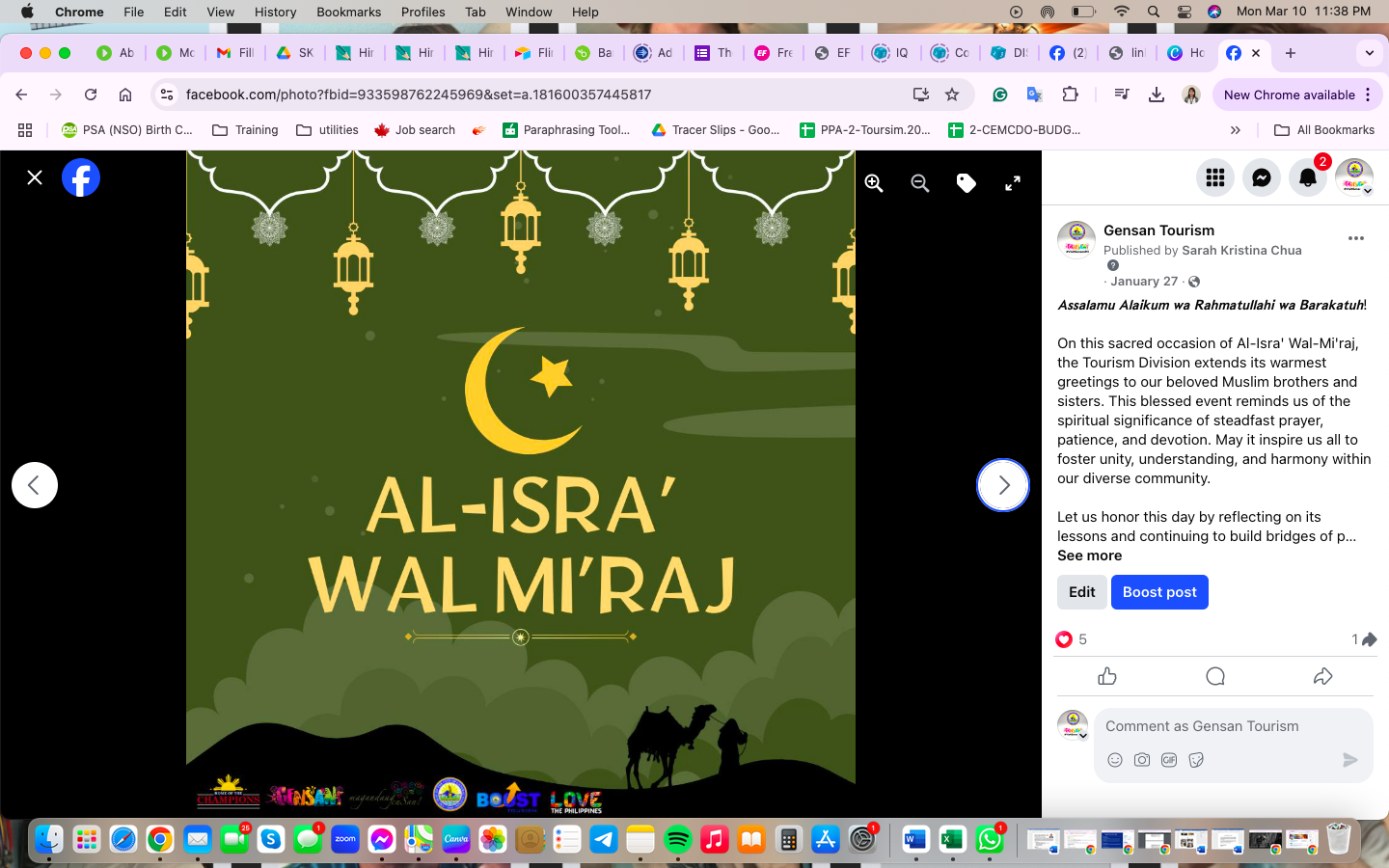Zoom in on the photo

click(x=874, y=183)
